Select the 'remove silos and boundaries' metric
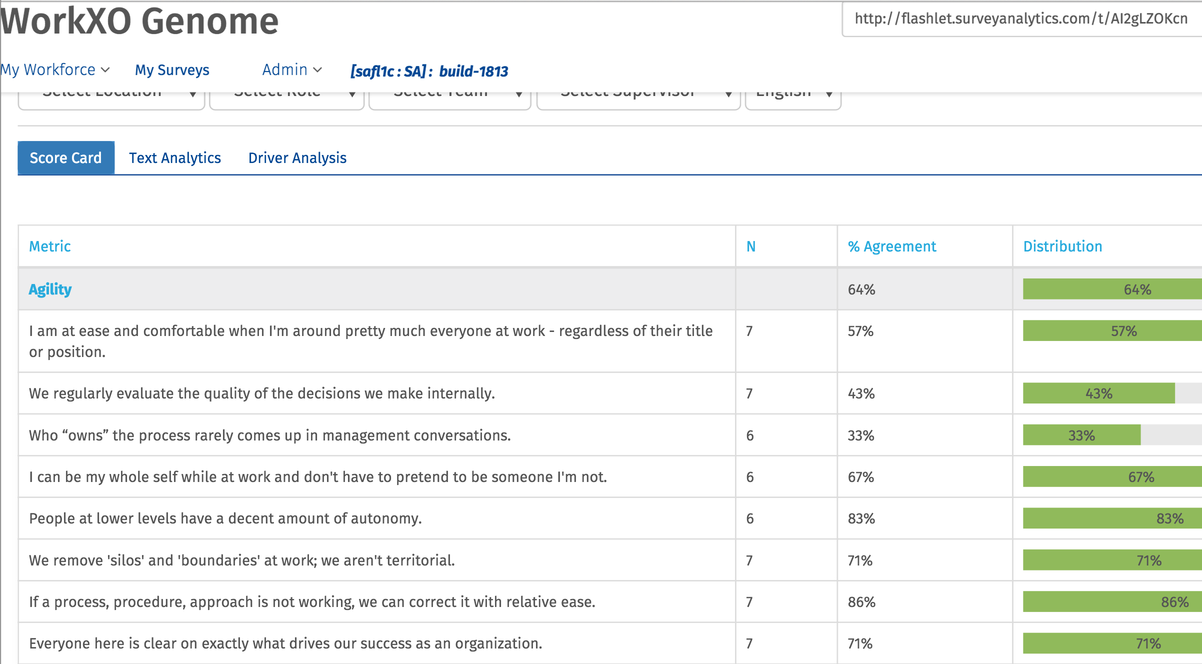1202x664 pixels. [x=242, y=560]
